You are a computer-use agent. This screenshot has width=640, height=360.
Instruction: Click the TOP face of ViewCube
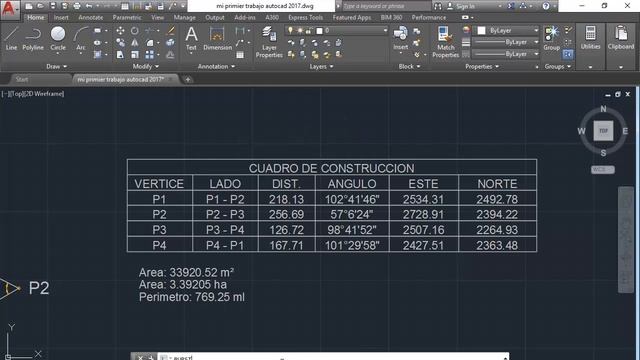(603, 131)
